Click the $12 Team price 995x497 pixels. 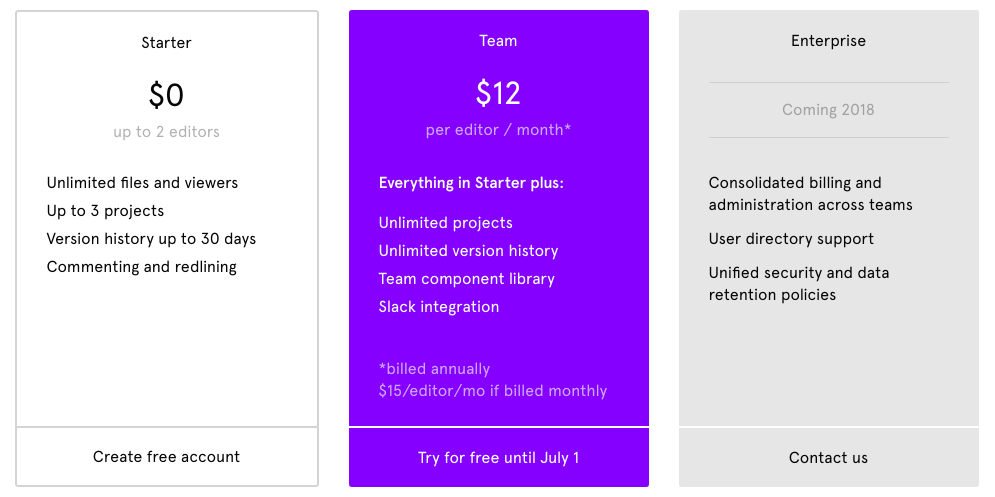[498, 93]
